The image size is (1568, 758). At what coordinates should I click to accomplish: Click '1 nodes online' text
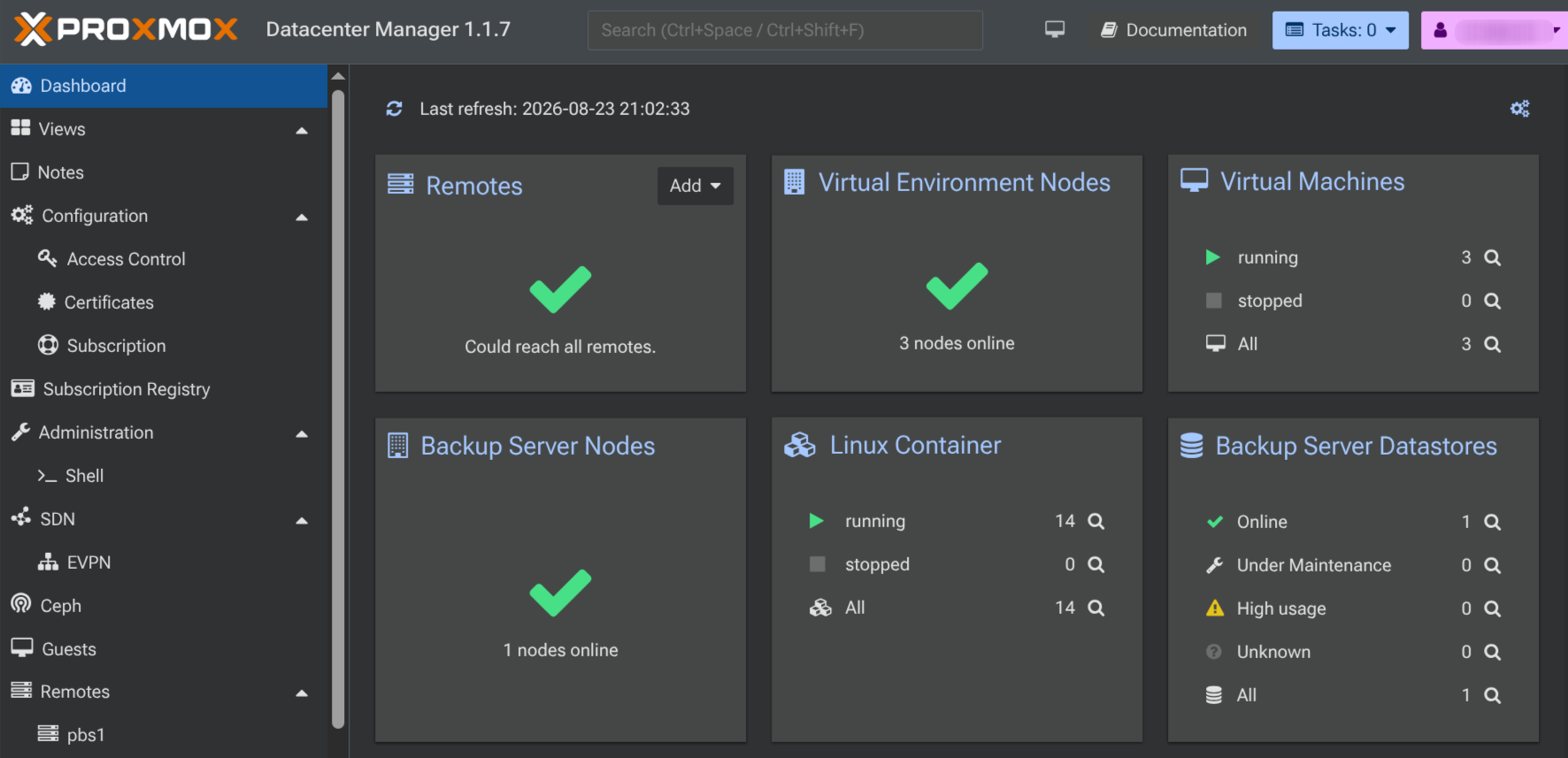(560, 650)
